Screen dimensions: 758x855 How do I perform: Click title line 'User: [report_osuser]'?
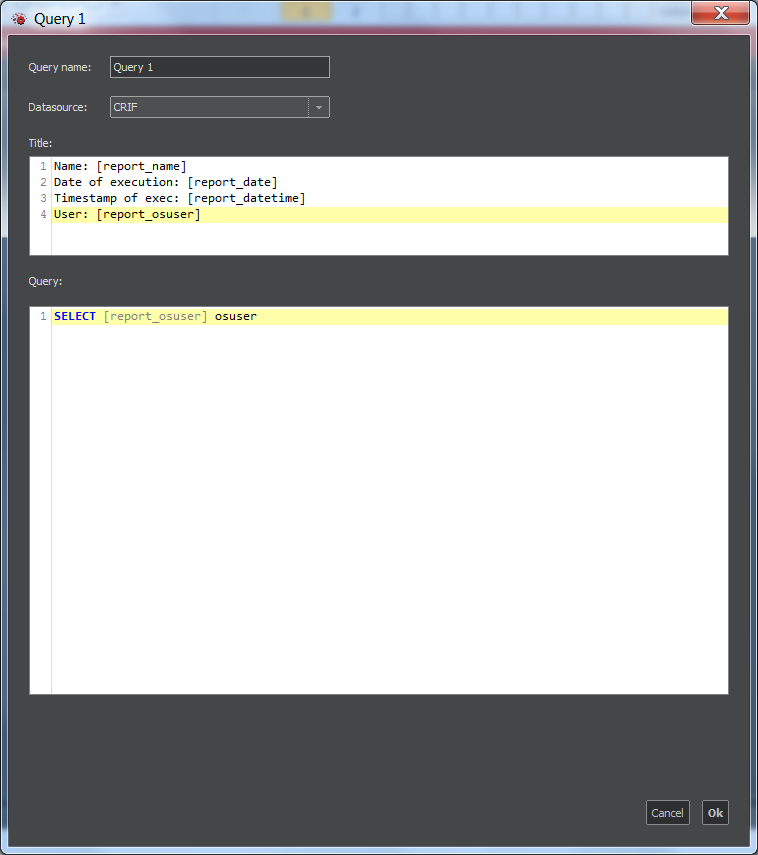127,214
